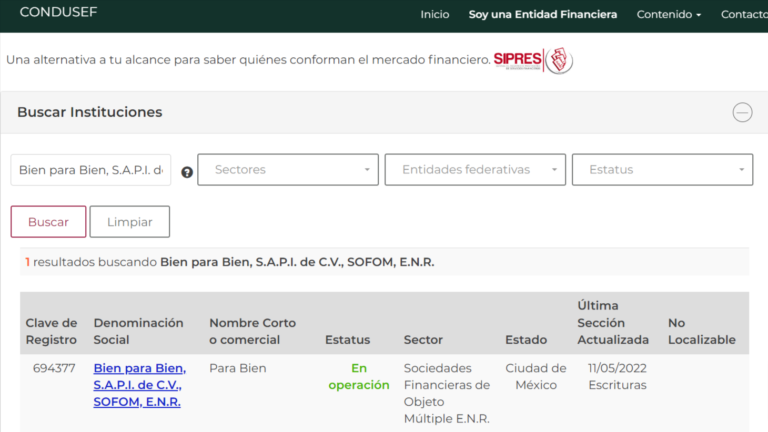
Task: Focus the institution name search field
Action: point(91,170)
